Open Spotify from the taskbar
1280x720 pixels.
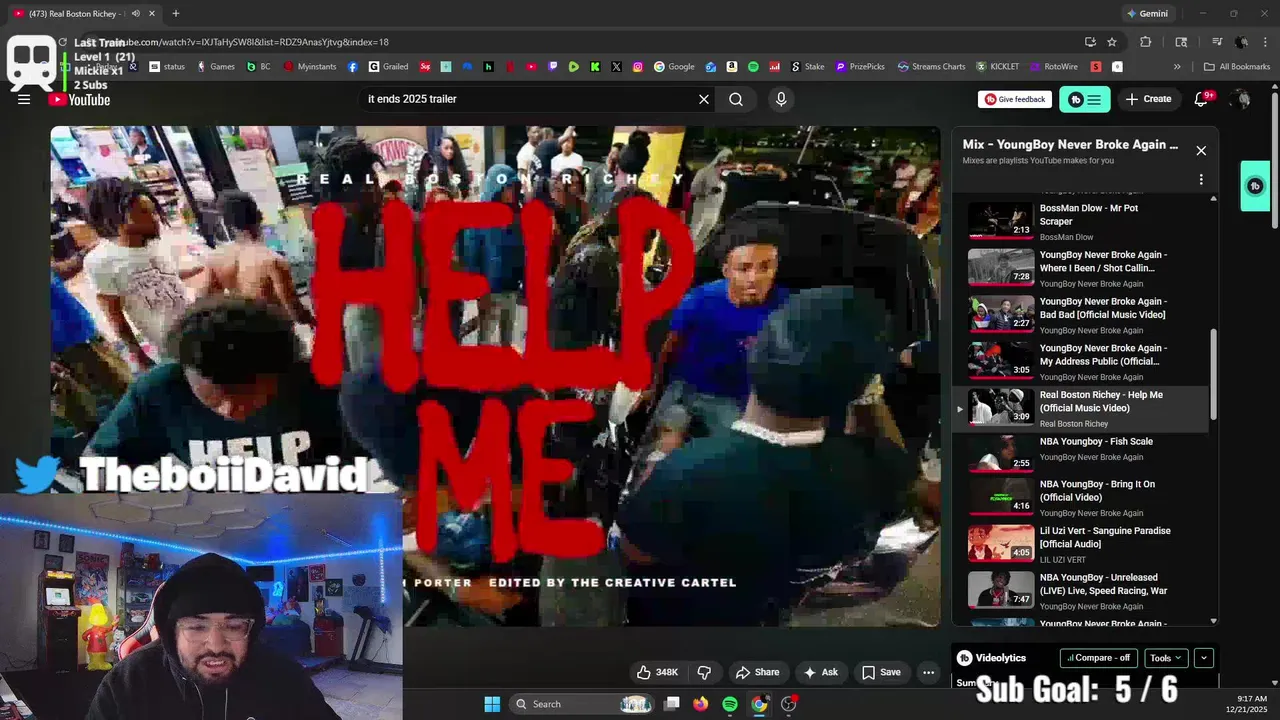[730, 704]
